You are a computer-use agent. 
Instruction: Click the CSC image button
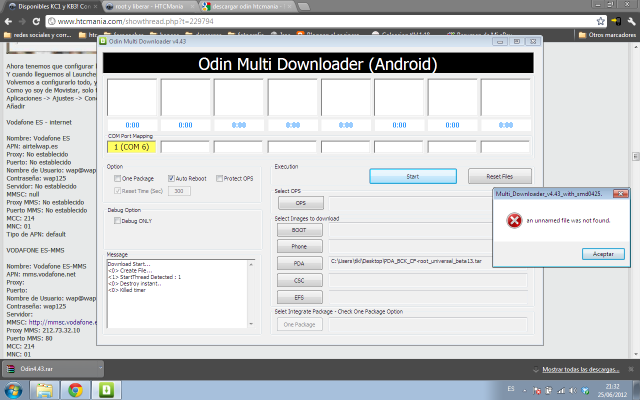click(299, 279)
